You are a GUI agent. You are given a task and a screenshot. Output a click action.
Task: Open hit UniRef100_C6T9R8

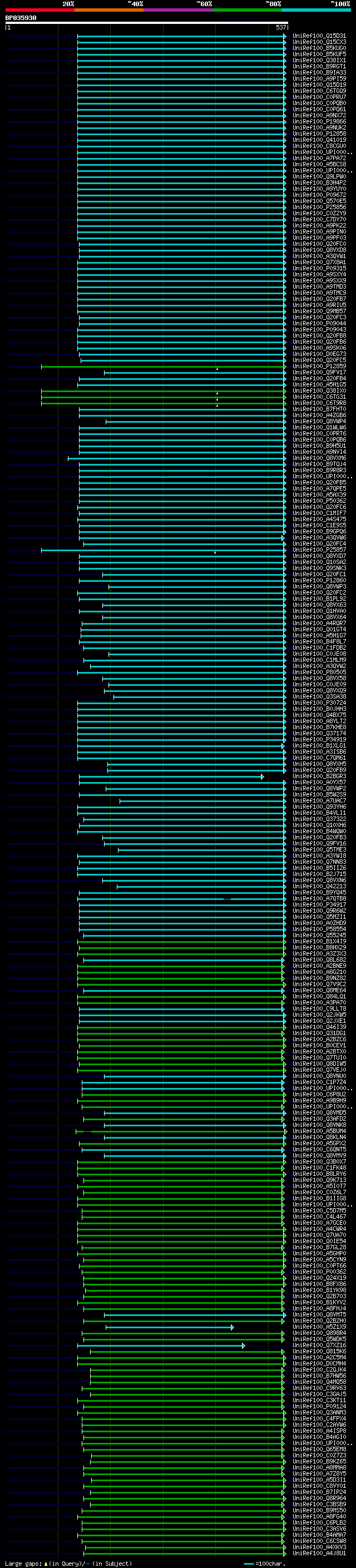point(319,403)
